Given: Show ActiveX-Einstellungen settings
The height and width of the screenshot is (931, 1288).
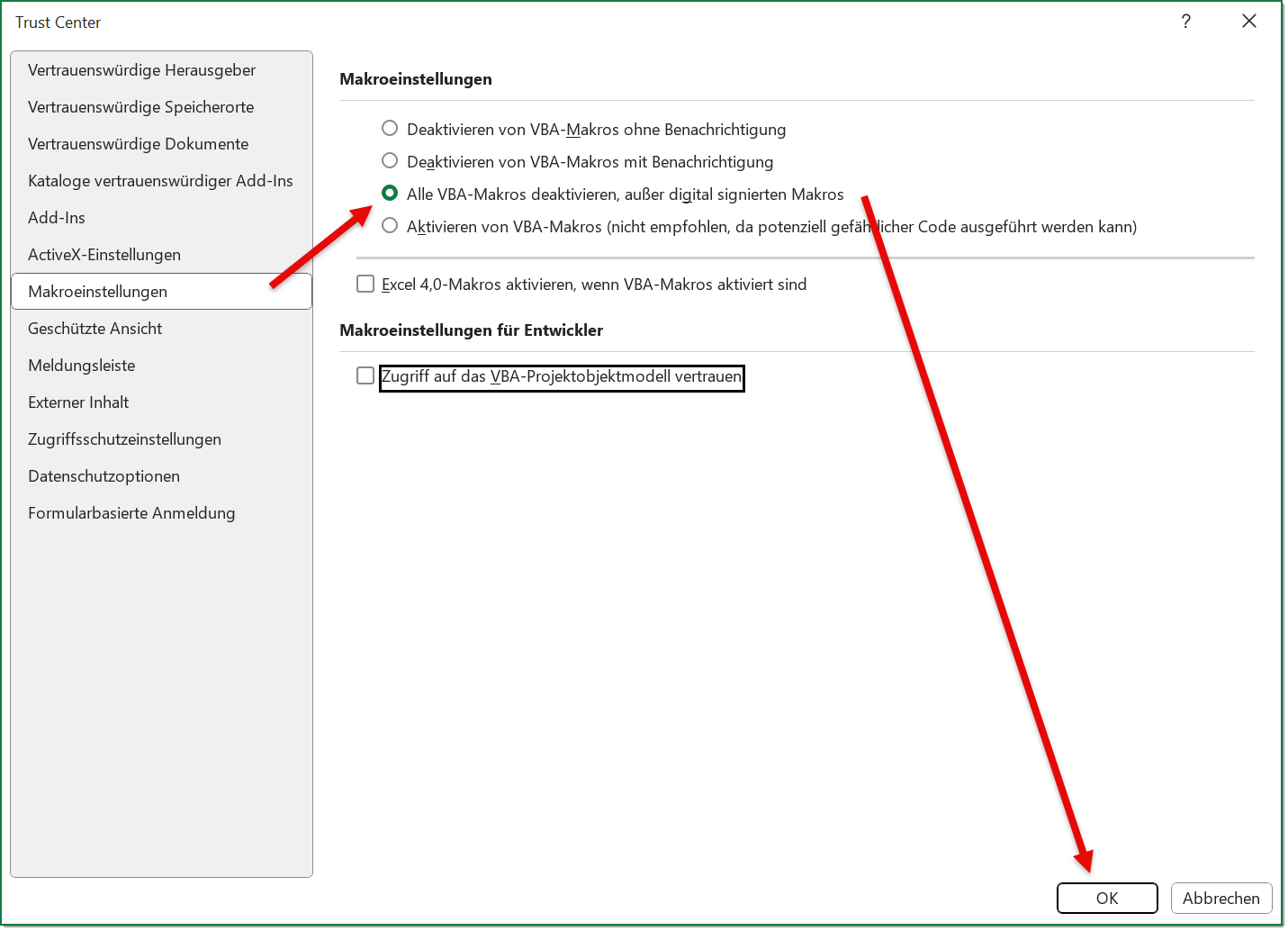Looking at the screenshot, I should [x=104, y=255].
